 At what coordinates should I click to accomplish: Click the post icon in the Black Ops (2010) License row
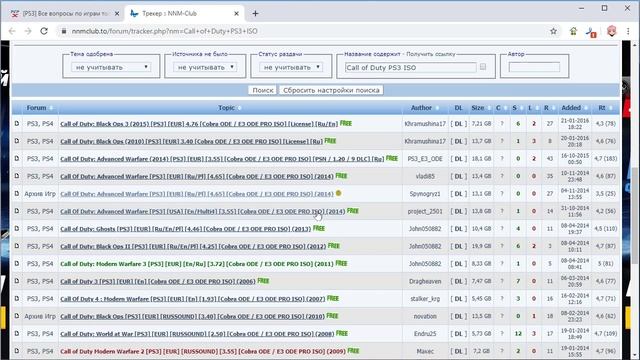(x=17, y=141)
